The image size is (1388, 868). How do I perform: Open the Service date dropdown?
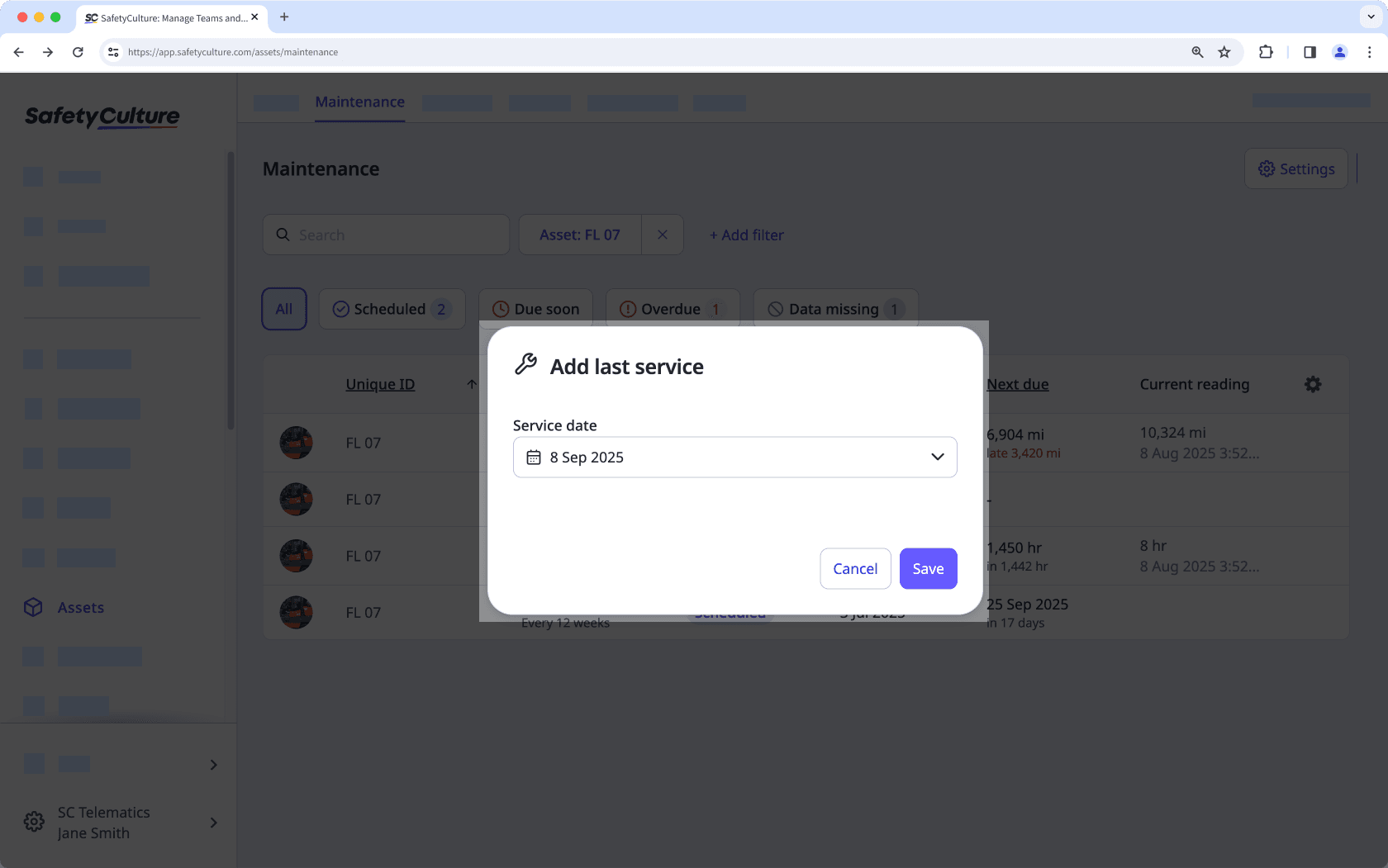point(937,457)
